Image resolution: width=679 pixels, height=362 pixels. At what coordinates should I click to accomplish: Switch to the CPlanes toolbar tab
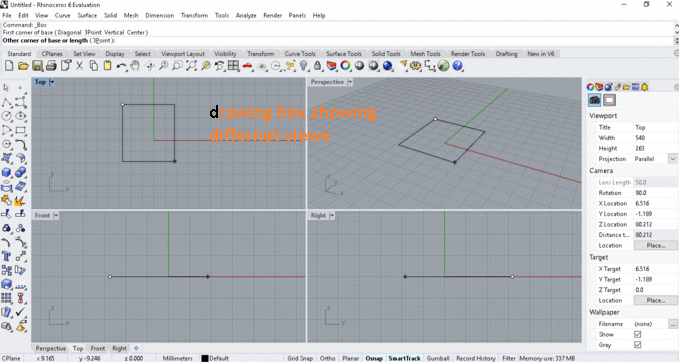tap(52, 54)
